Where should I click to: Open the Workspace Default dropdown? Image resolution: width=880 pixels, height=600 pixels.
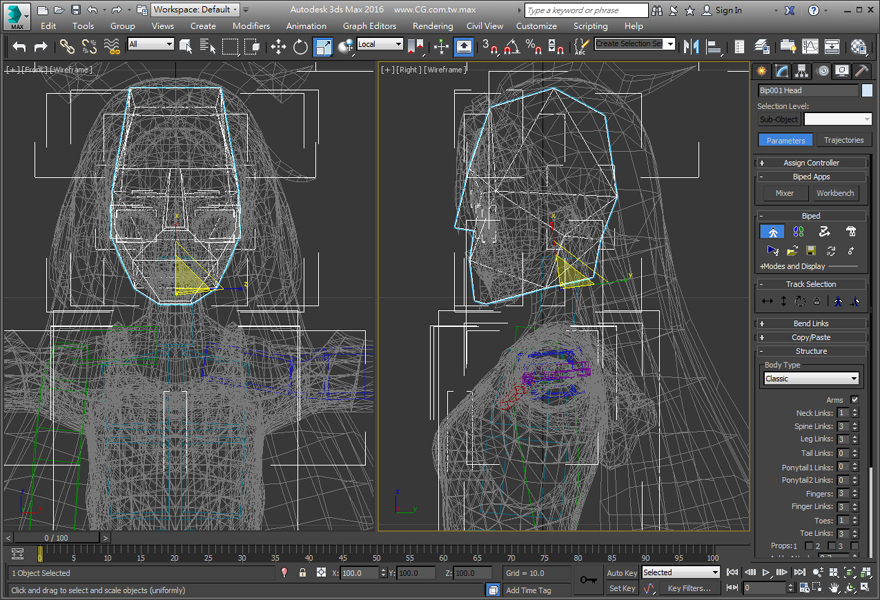tap(195, 10)
